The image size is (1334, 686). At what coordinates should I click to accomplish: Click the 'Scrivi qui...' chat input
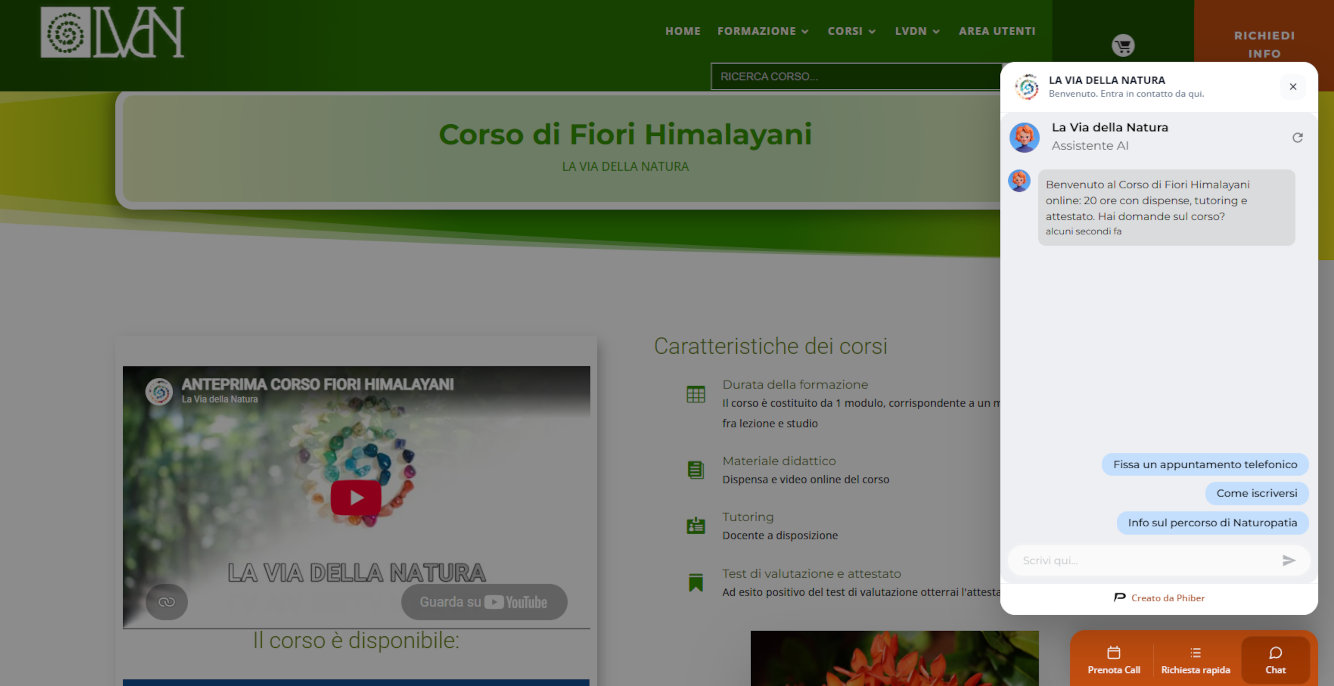coord(1148,560)
